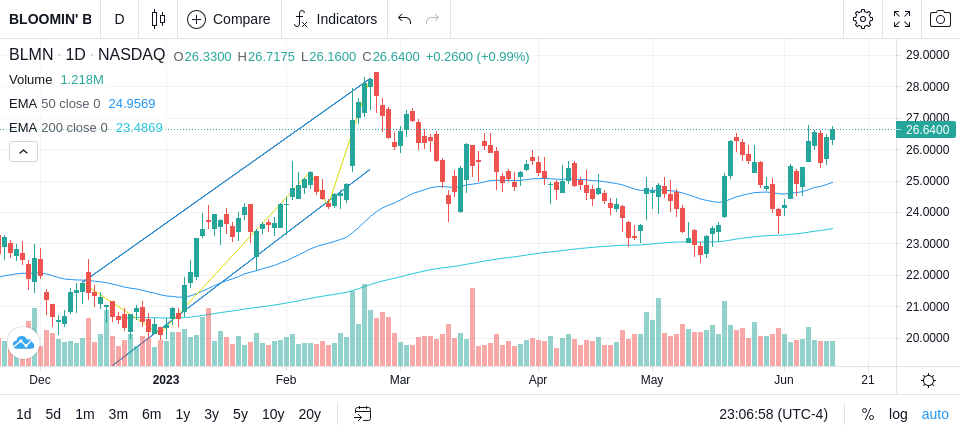Select the 20y time range
Viewport: 960px width, 433px height.
pyautogui.click(x=309, y=415)
